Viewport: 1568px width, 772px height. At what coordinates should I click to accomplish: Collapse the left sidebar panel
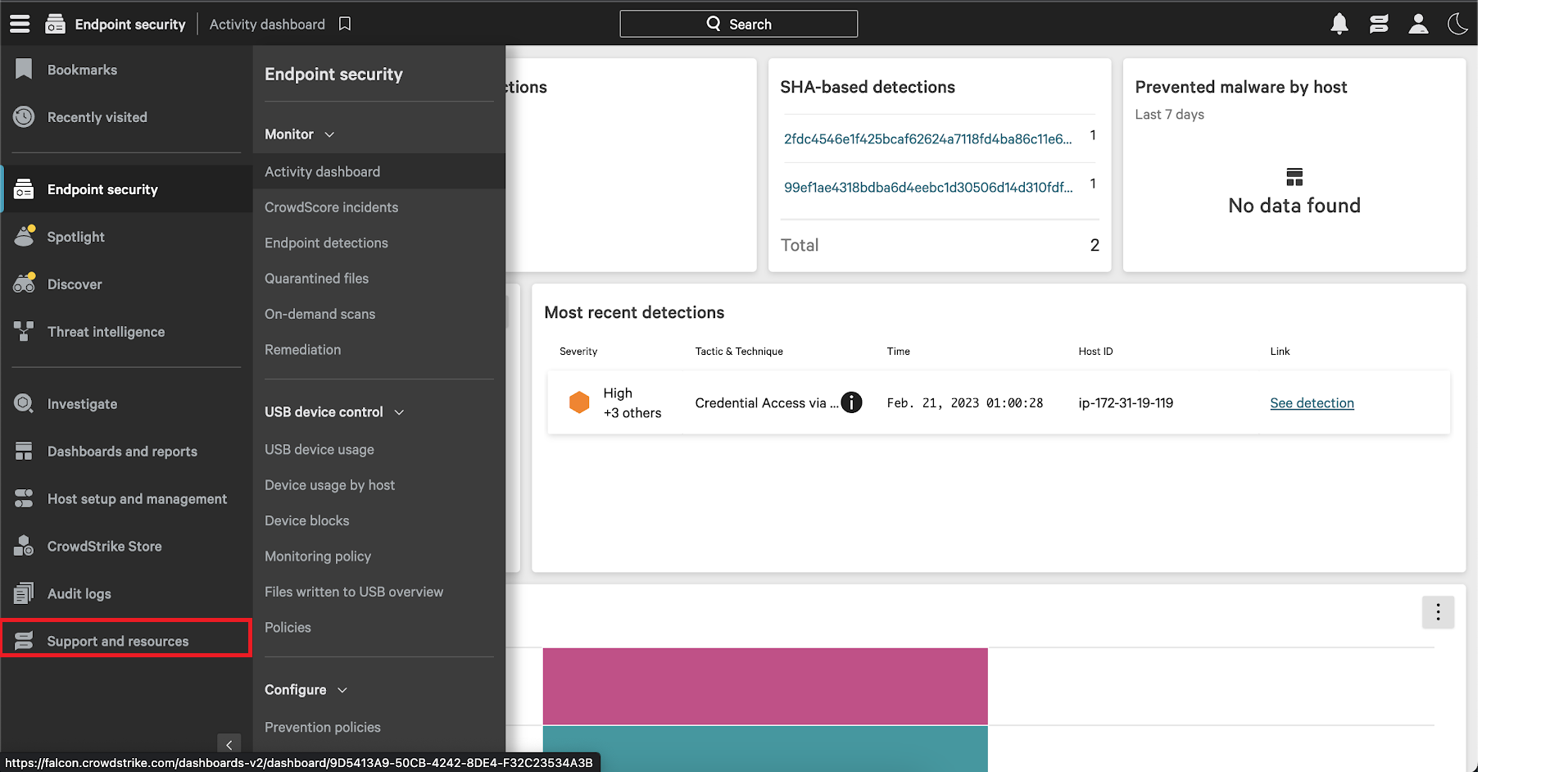coord(229,745)
